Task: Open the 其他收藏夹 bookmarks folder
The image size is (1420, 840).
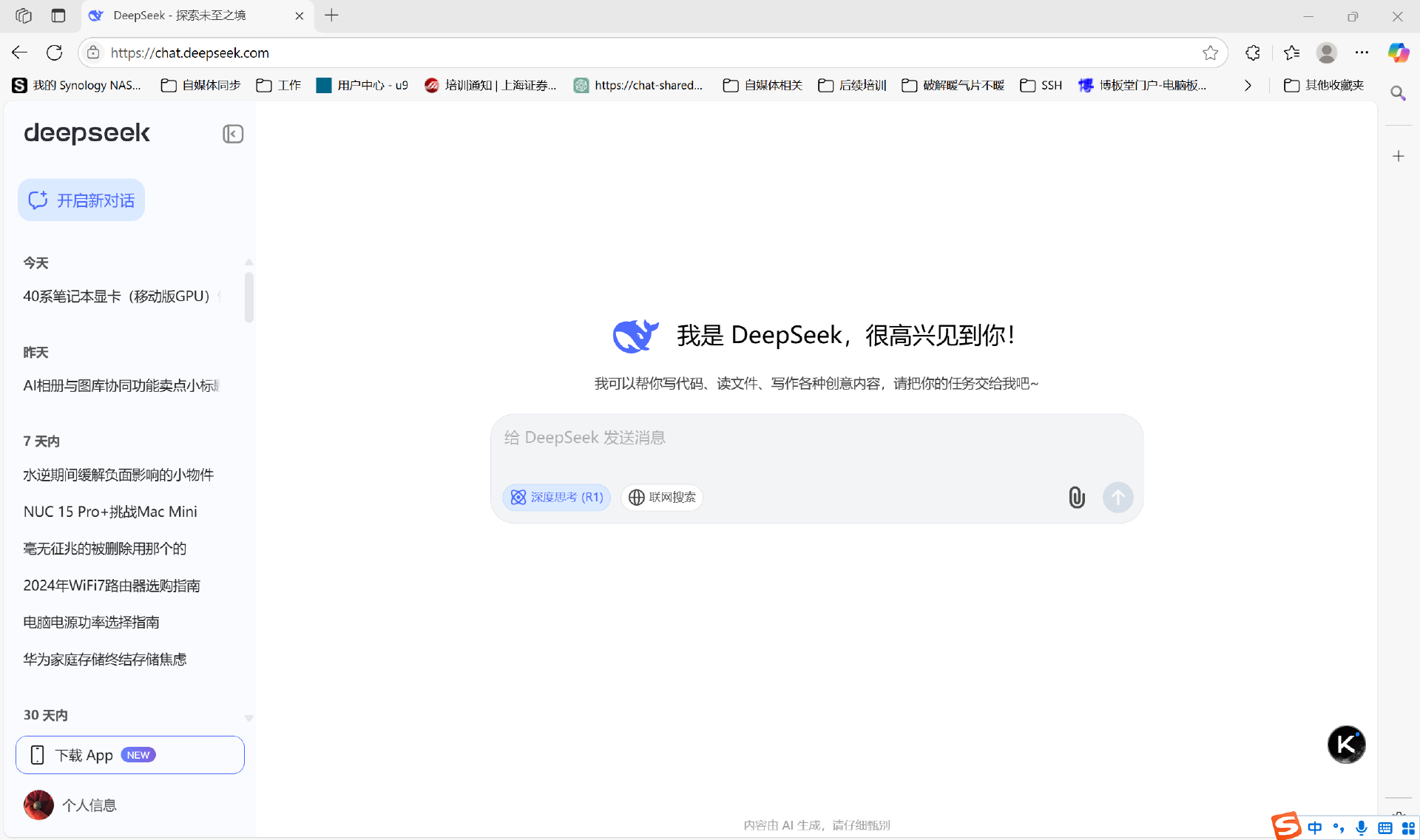Action: coord(1324,86)
